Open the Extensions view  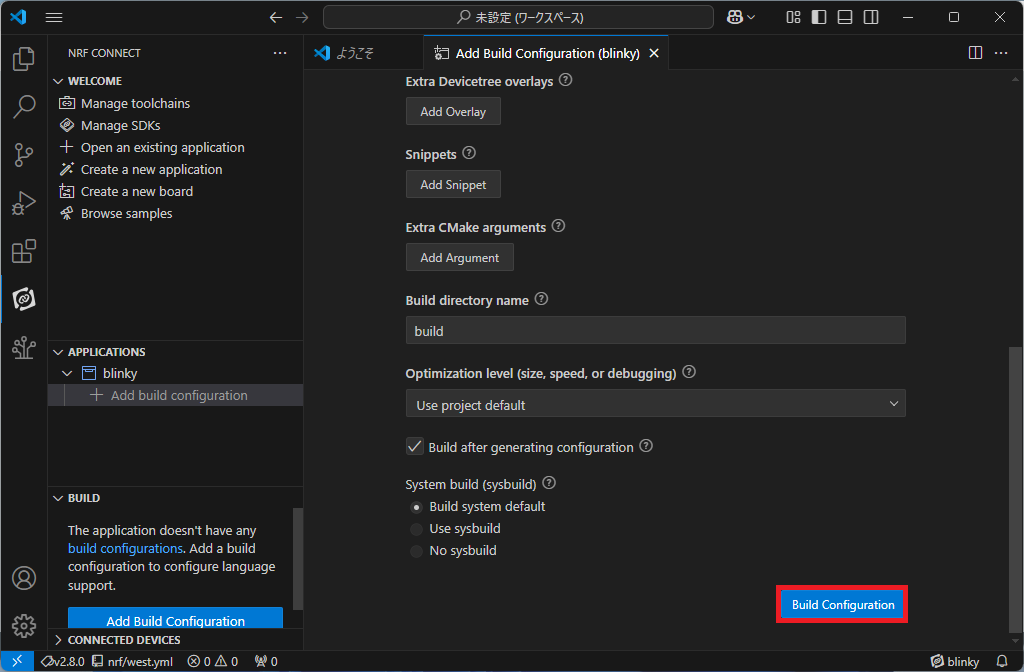[x=24, y=251]
